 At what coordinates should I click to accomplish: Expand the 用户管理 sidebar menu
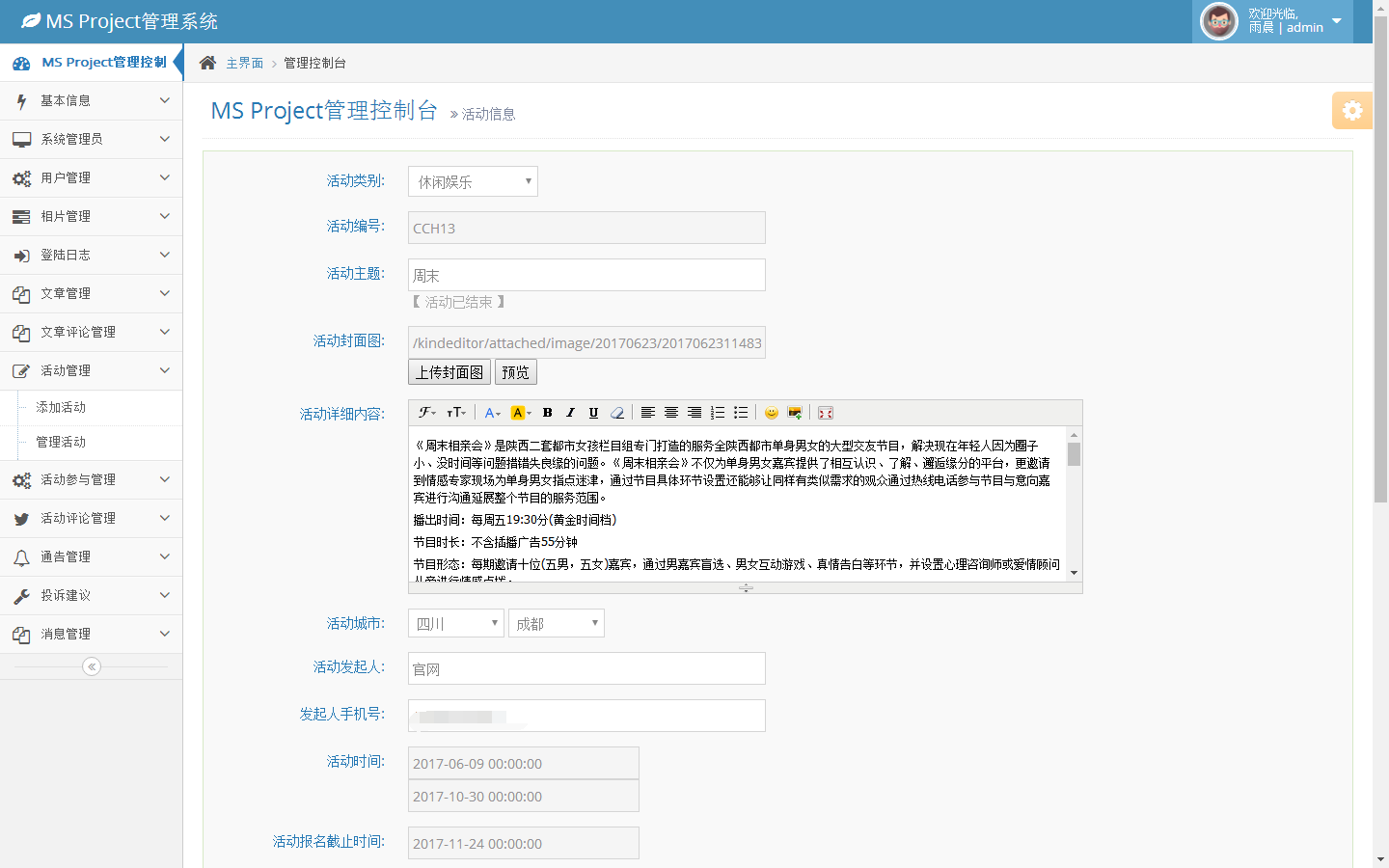pos(92,178)
